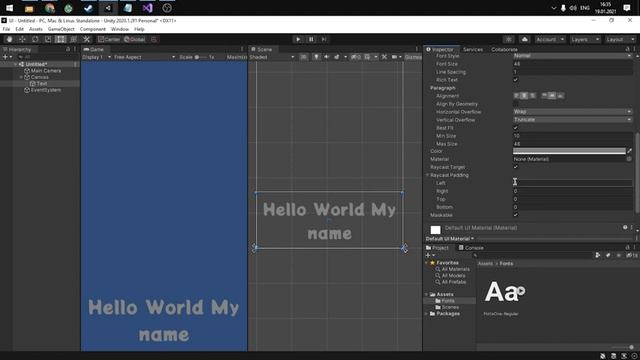Viewport: 640px width, 360px height.
Task: Click the Font Size field
Action: click(x=572, y=64)
